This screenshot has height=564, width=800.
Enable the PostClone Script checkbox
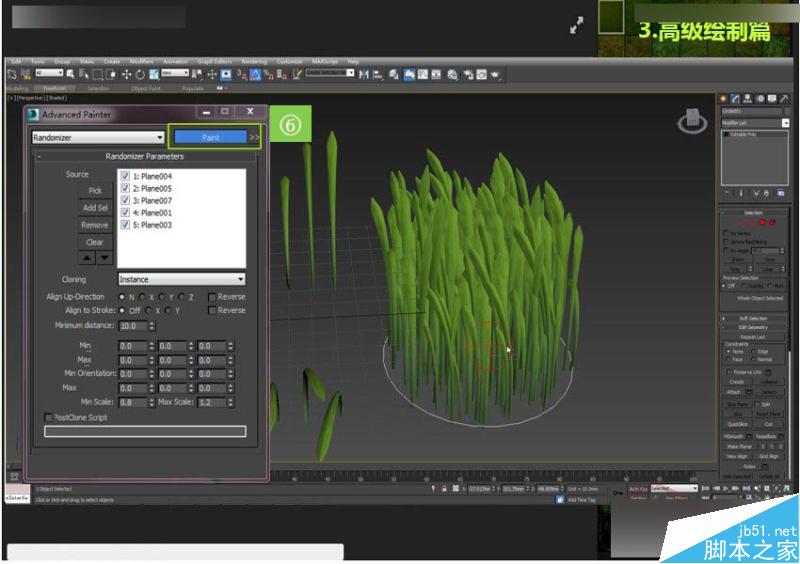pos(49,417)
